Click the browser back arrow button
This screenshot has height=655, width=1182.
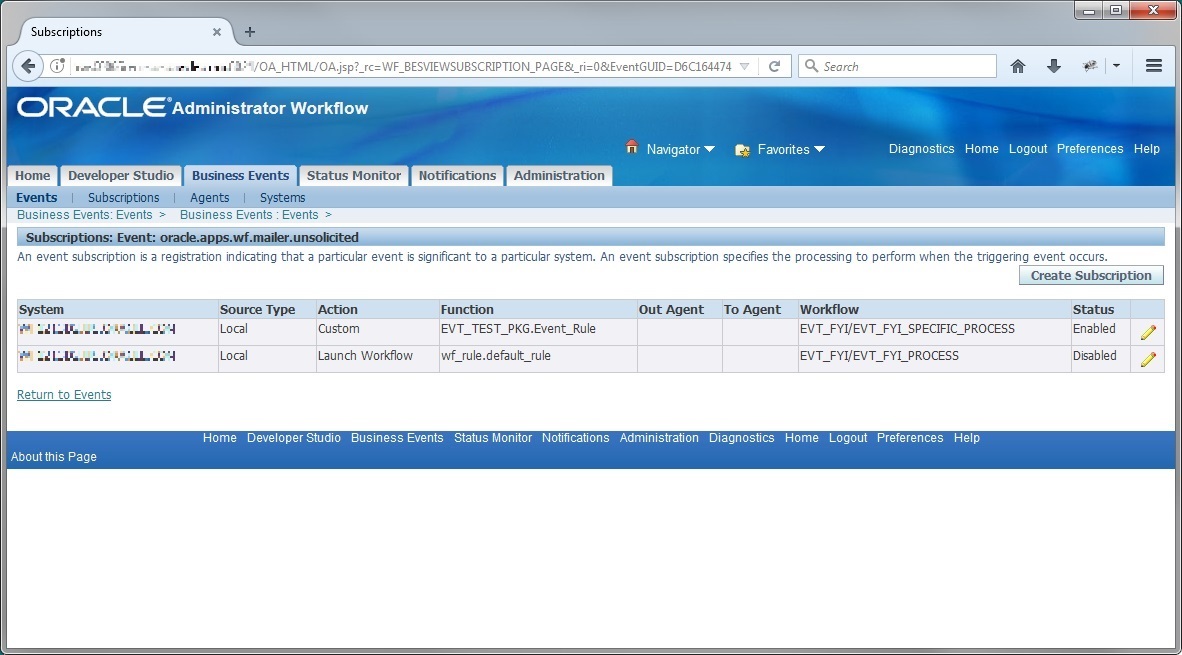pyautogui.click(x=28, y=66)
